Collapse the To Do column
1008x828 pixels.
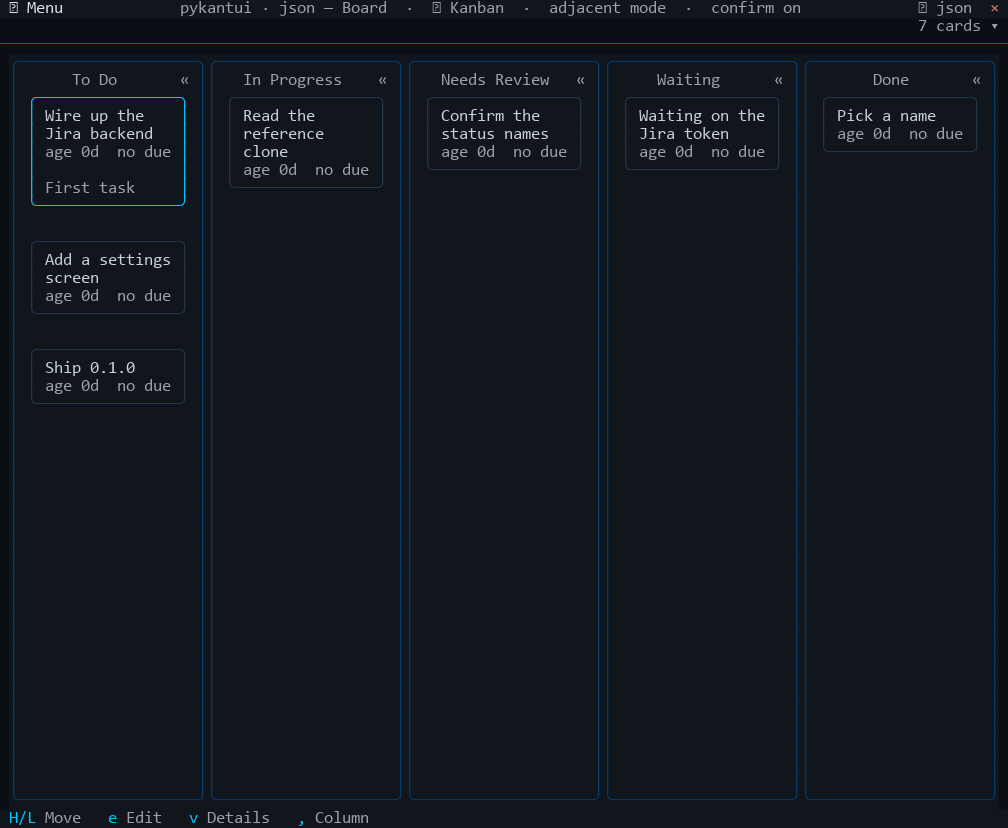tap(184, 80)
